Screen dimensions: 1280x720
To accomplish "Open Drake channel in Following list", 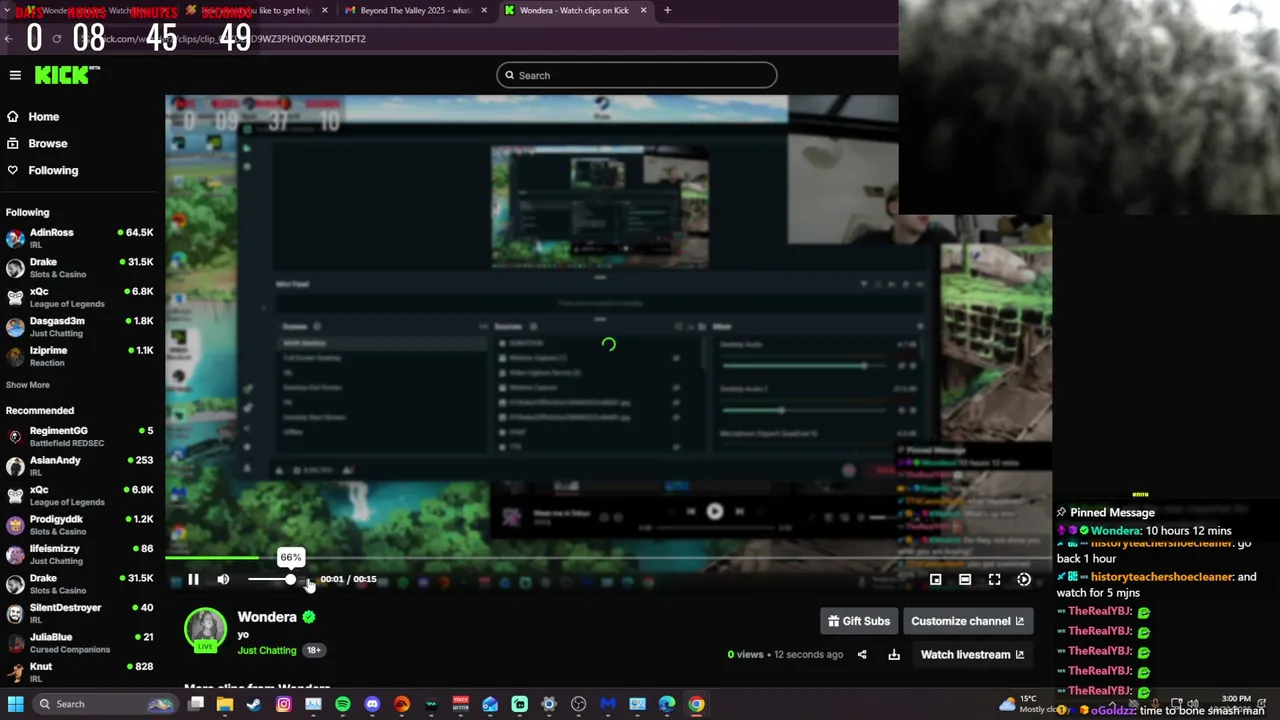I will [x=80, y=268].
